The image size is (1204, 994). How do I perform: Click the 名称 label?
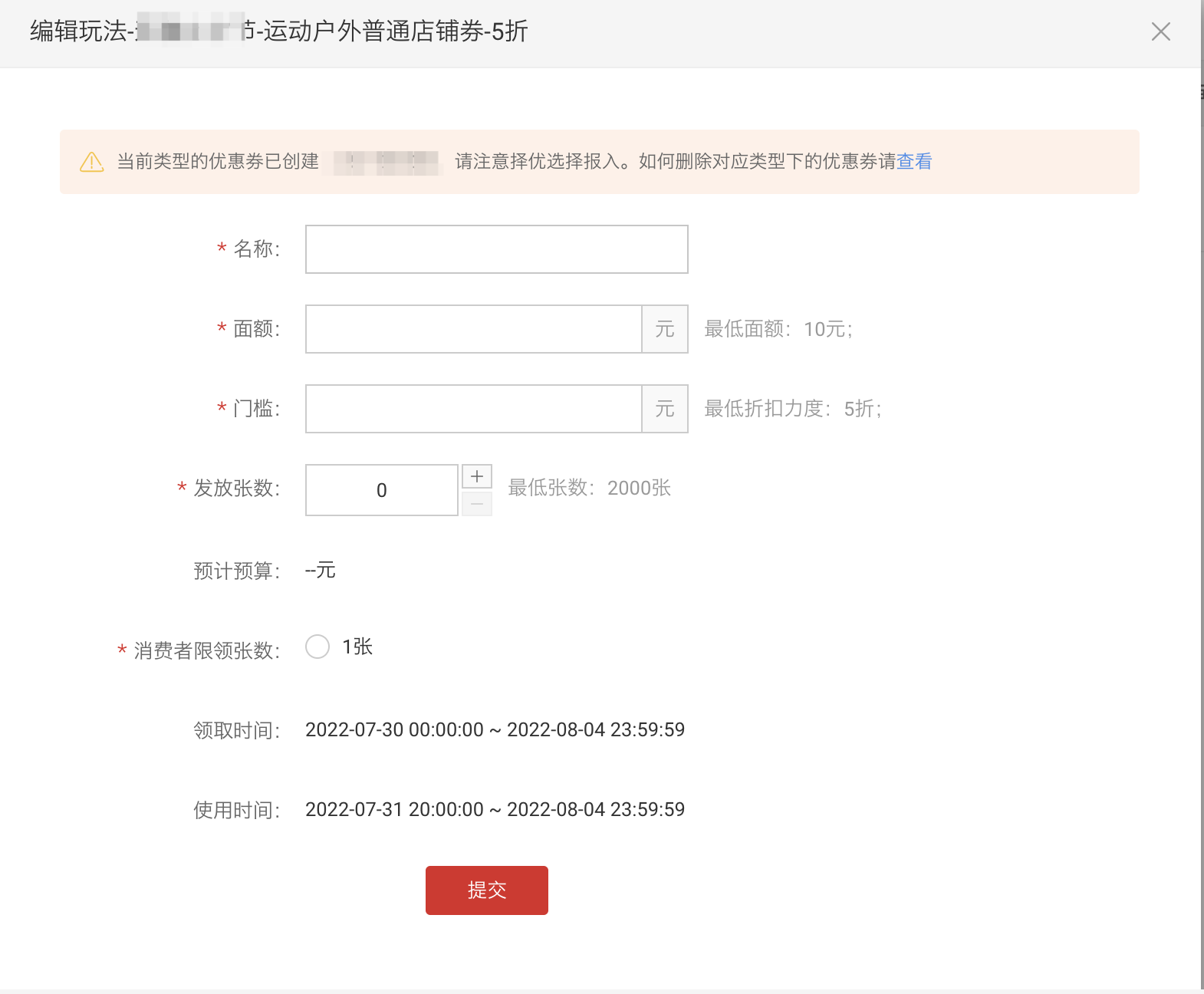tap(257, 248)
